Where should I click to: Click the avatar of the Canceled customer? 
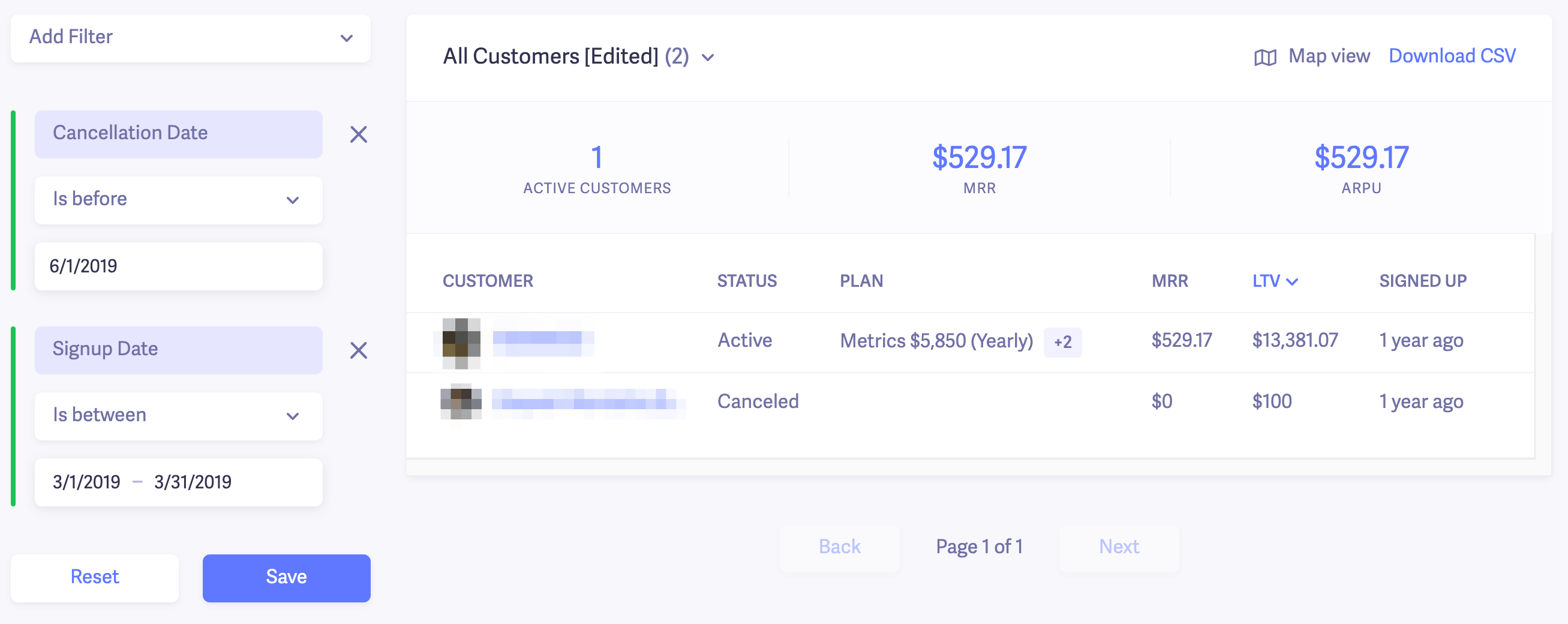pos(461,402)
